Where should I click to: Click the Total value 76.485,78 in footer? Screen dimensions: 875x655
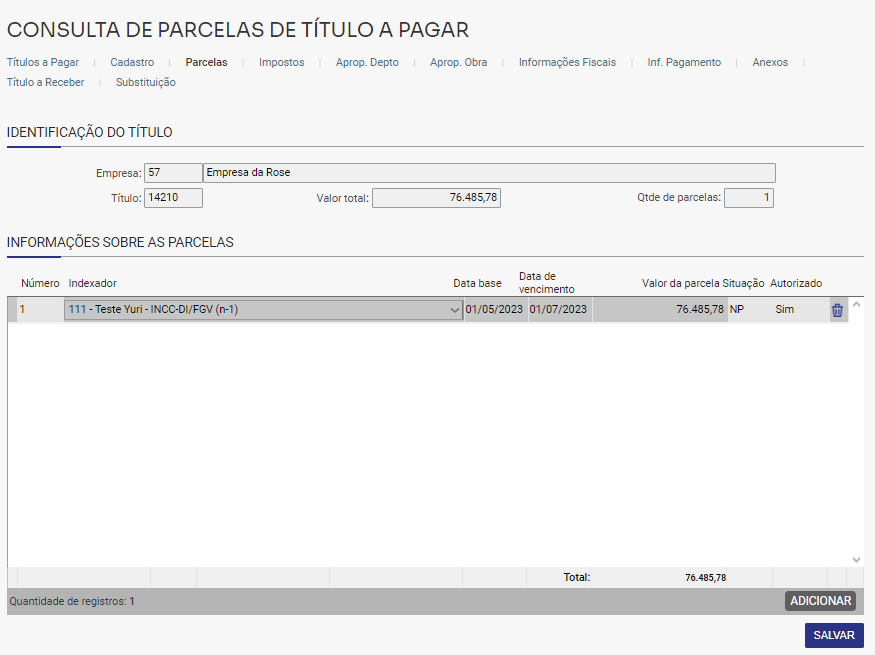click(x=705, y=578)
